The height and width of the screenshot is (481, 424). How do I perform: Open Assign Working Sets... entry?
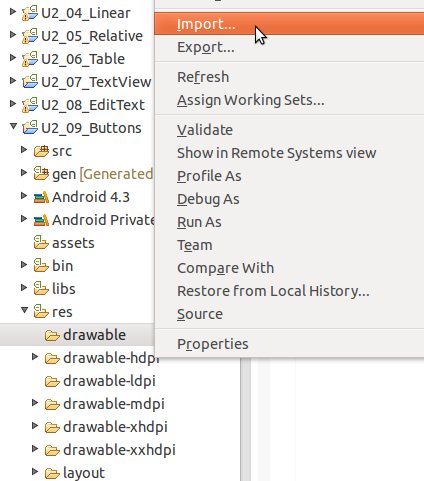click(289, 100)
